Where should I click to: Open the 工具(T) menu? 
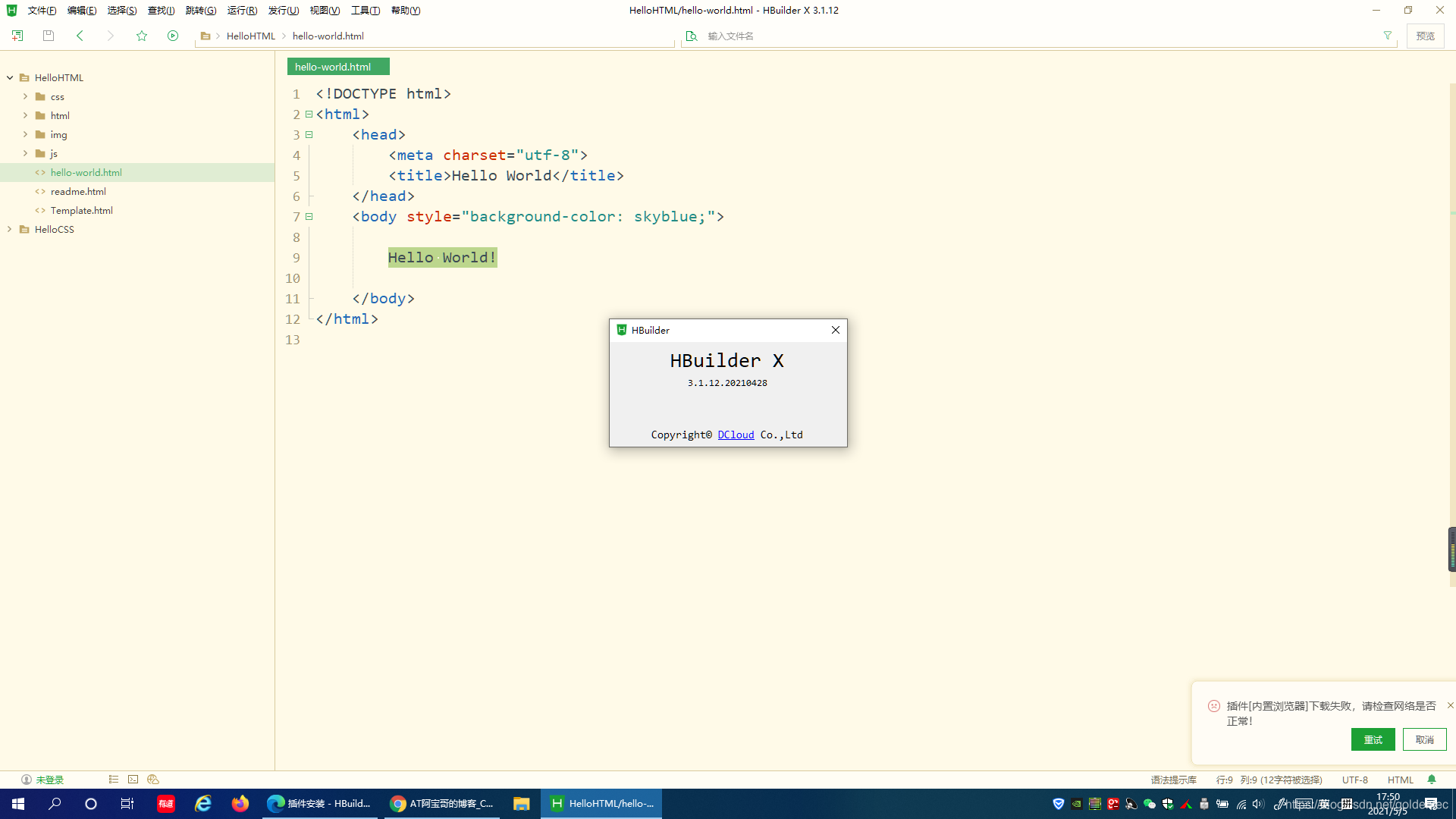[365, 11]
